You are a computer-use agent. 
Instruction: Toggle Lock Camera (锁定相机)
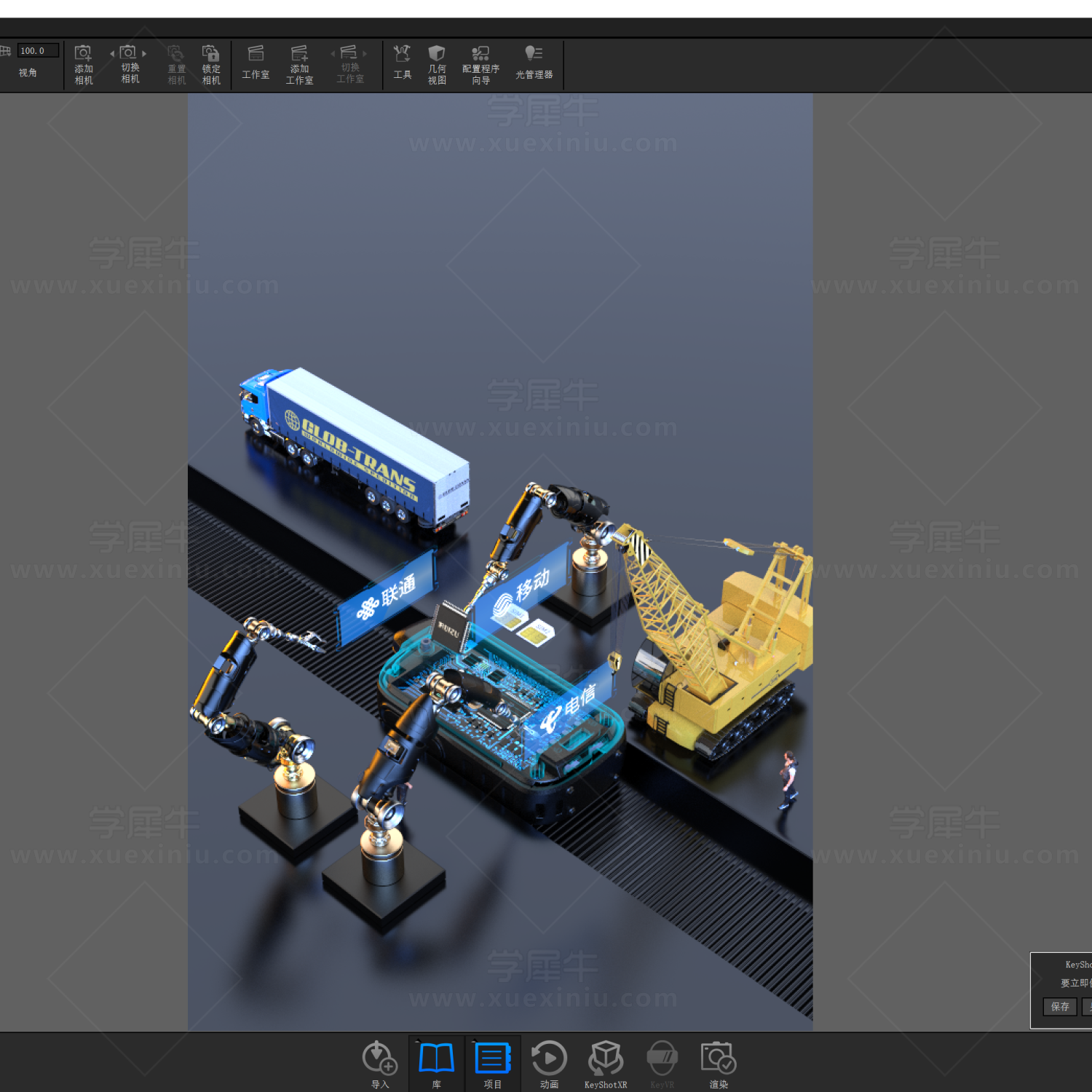(x=211, y=65)
